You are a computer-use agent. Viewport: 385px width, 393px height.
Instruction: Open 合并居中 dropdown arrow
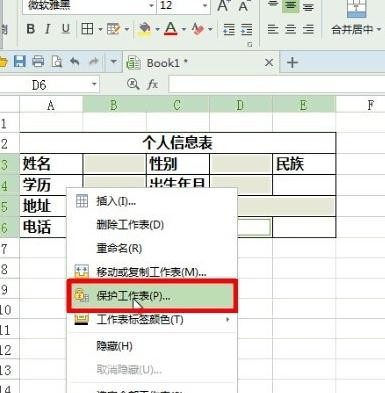pos(379,30)
